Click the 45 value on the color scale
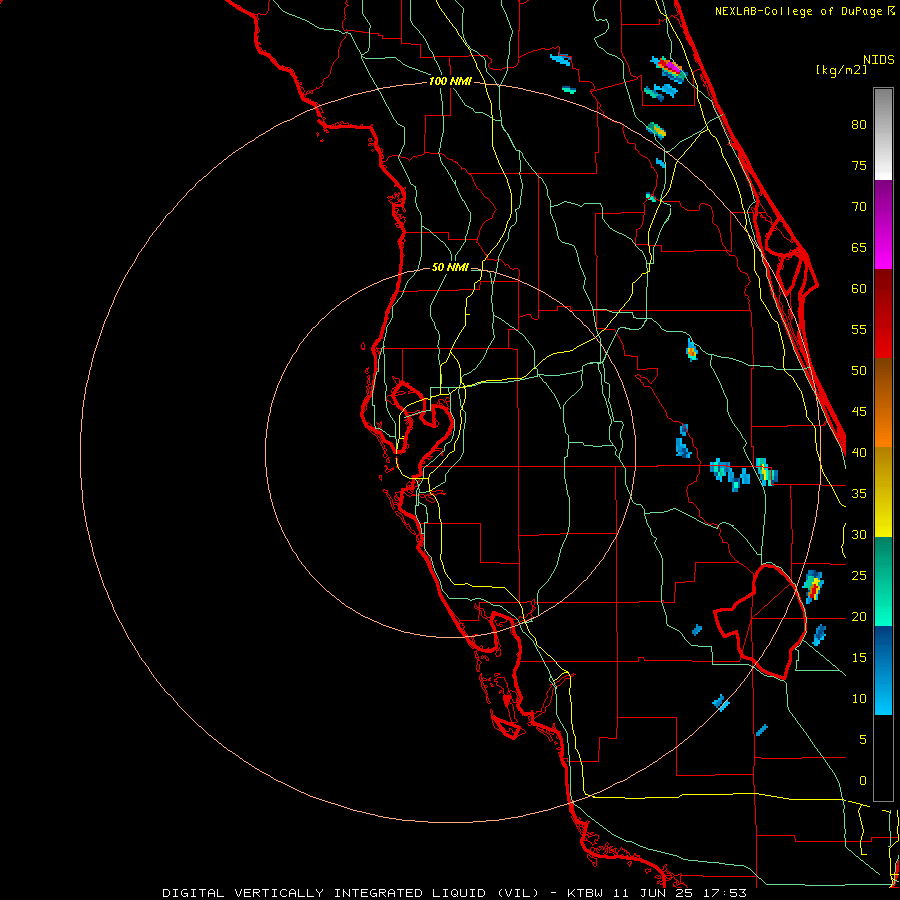Image resolution: width=900 pixels, height=900 pixels. pyautogui.click(x=859, y=412)
